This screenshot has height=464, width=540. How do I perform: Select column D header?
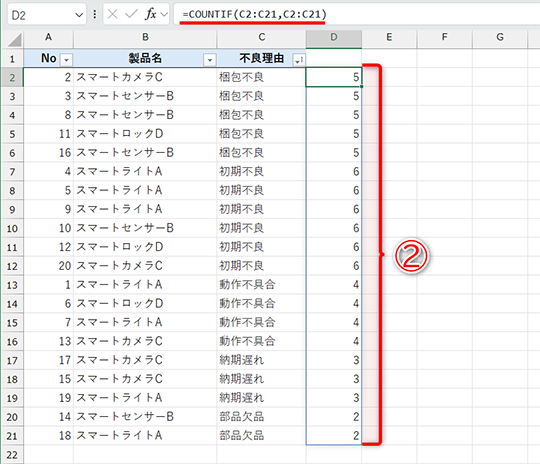pyautogui.click(x=334, y=38)
